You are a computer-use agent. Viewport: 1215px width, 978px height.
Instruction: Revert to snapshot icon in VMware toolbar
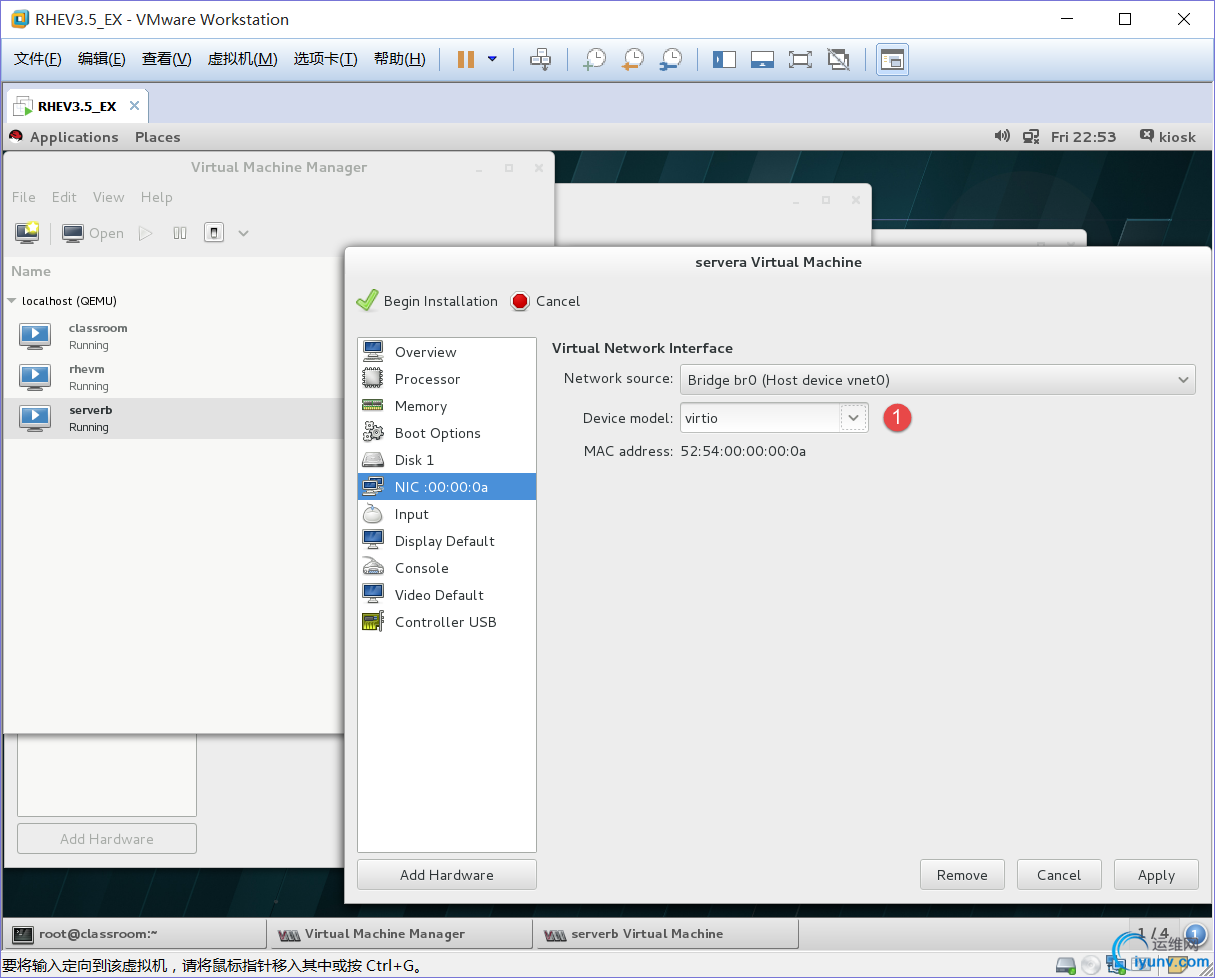pyautogui.click(x=632, y=59)
